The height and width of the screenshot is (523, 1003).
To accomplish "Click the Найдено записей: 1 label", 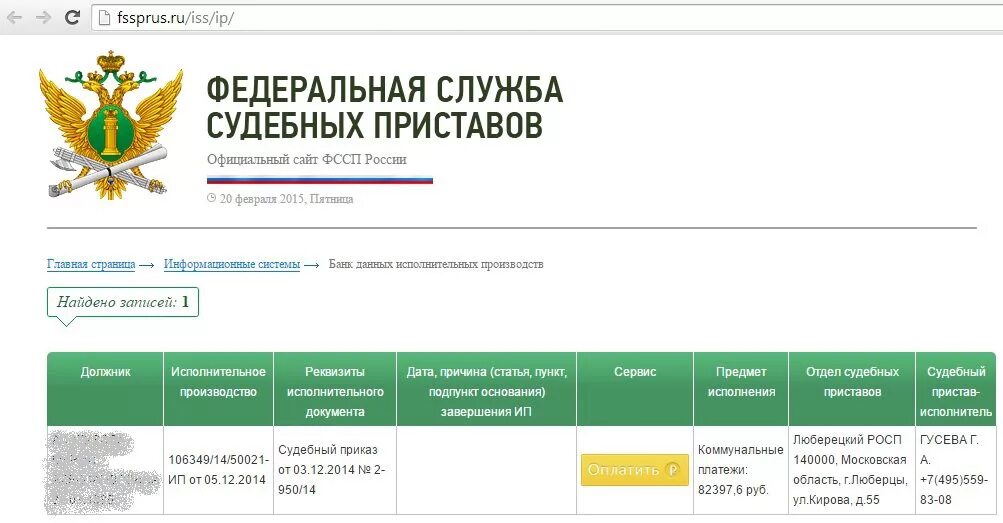I will pos(123,302).
